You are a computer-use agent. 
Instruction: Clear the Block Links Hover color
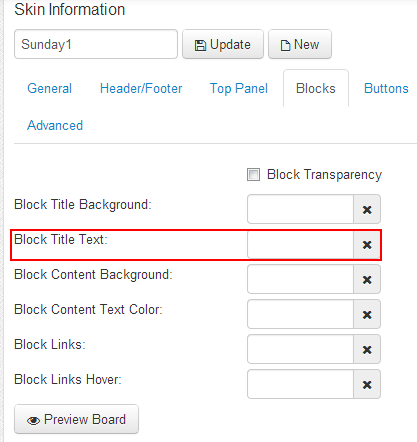coord(367,384)
